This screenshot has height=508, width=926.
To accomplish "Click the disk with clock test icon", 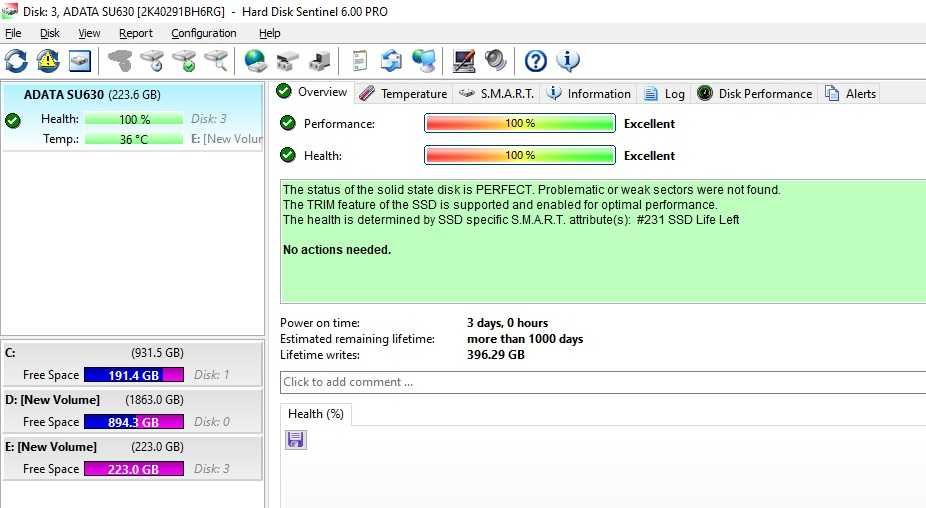I will [x=152, y=61].
